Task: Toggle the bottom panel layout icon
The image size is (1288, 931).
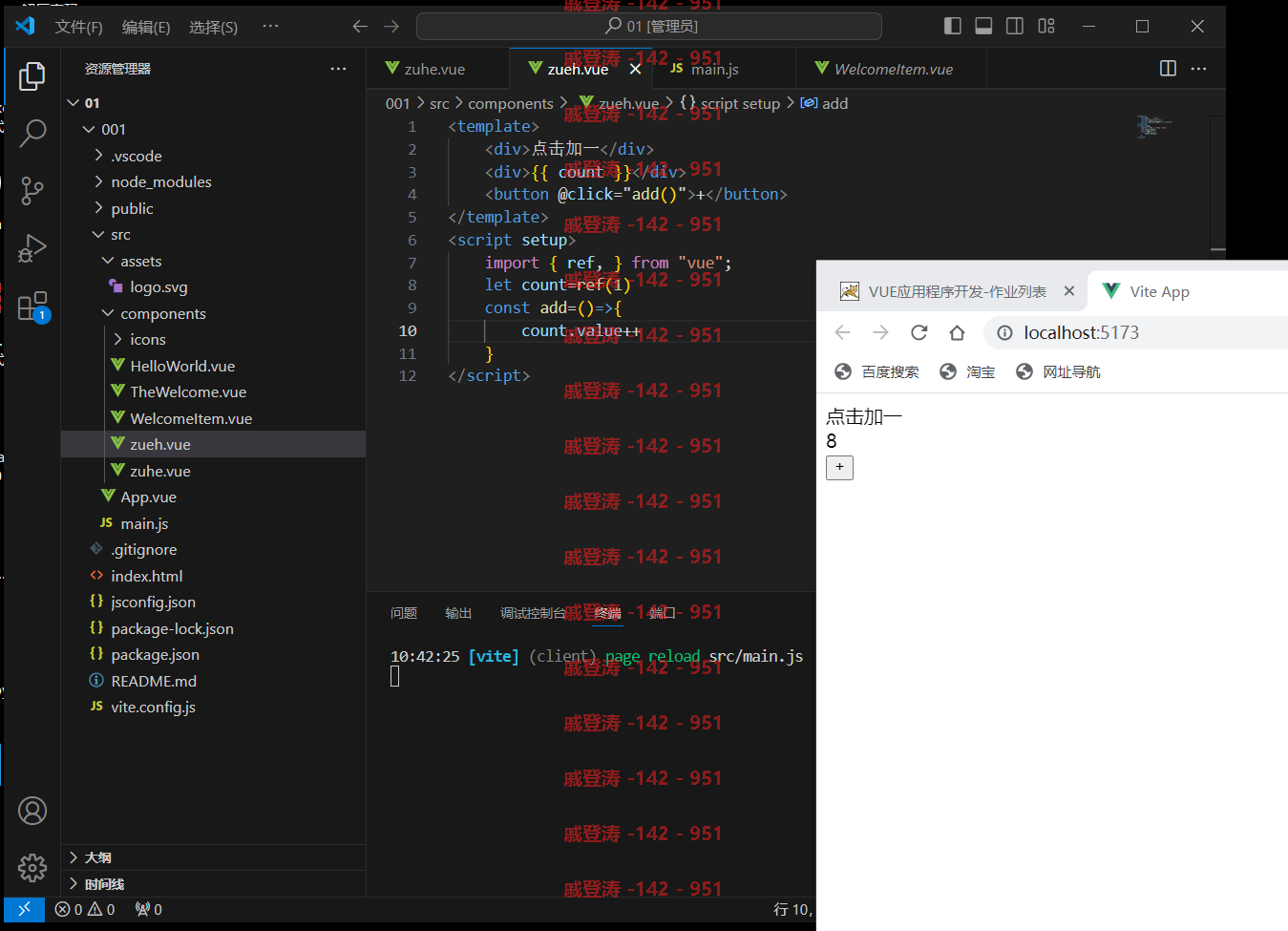Action: 983,26
